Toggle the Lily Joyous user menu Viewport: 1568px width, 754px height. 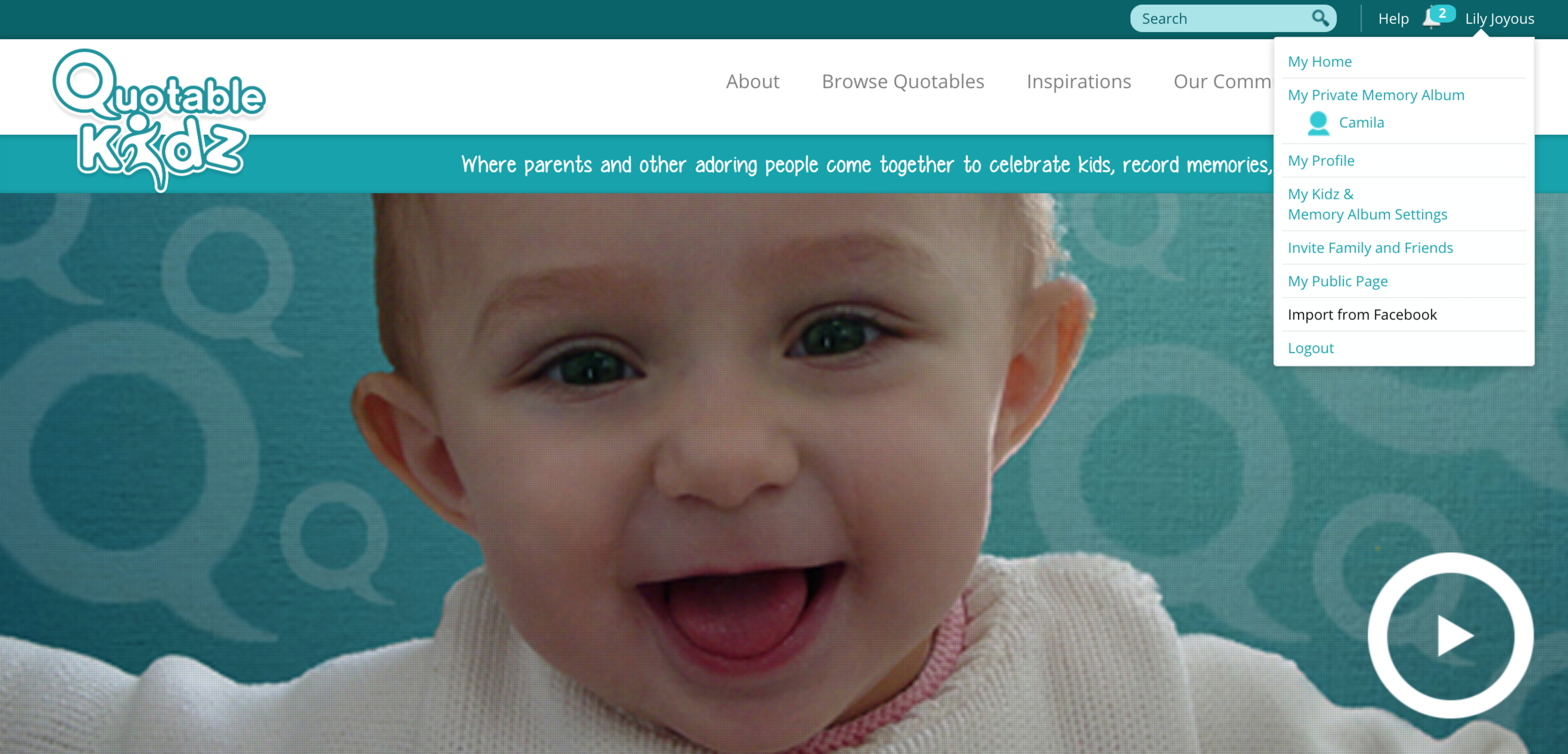click(x=1499, y=19)
